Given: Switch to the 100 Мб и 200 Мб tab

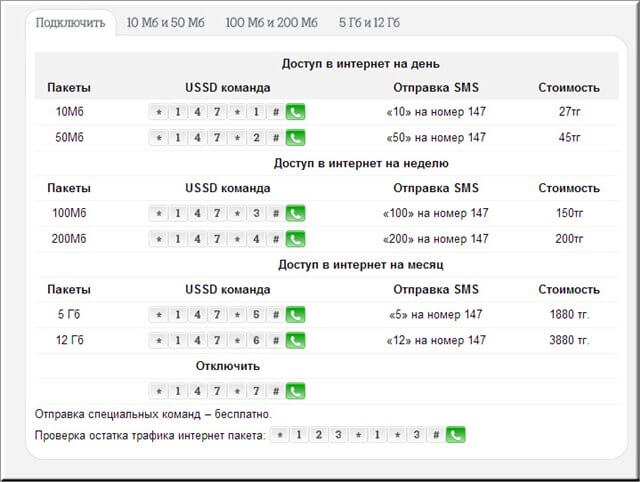Looking at the screenshot, I should [271, 22].
